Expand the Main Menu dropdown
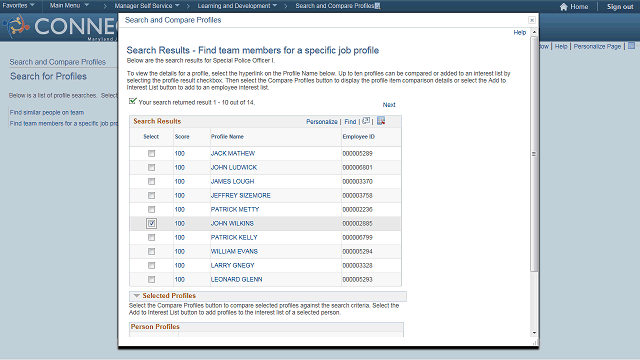640x360 pixels. click(69, 5)
